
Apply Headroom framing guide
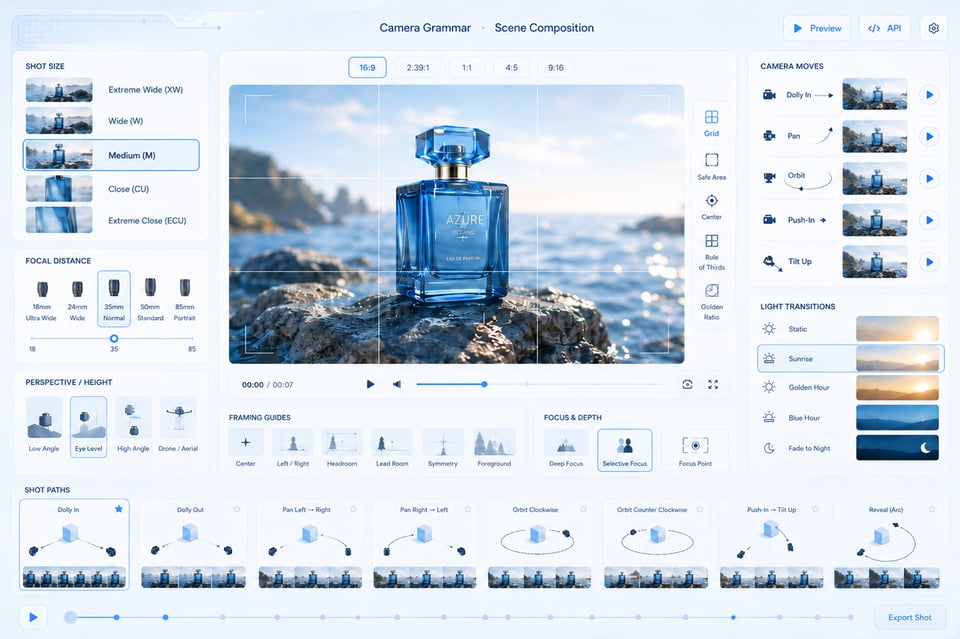pos(342,448)
